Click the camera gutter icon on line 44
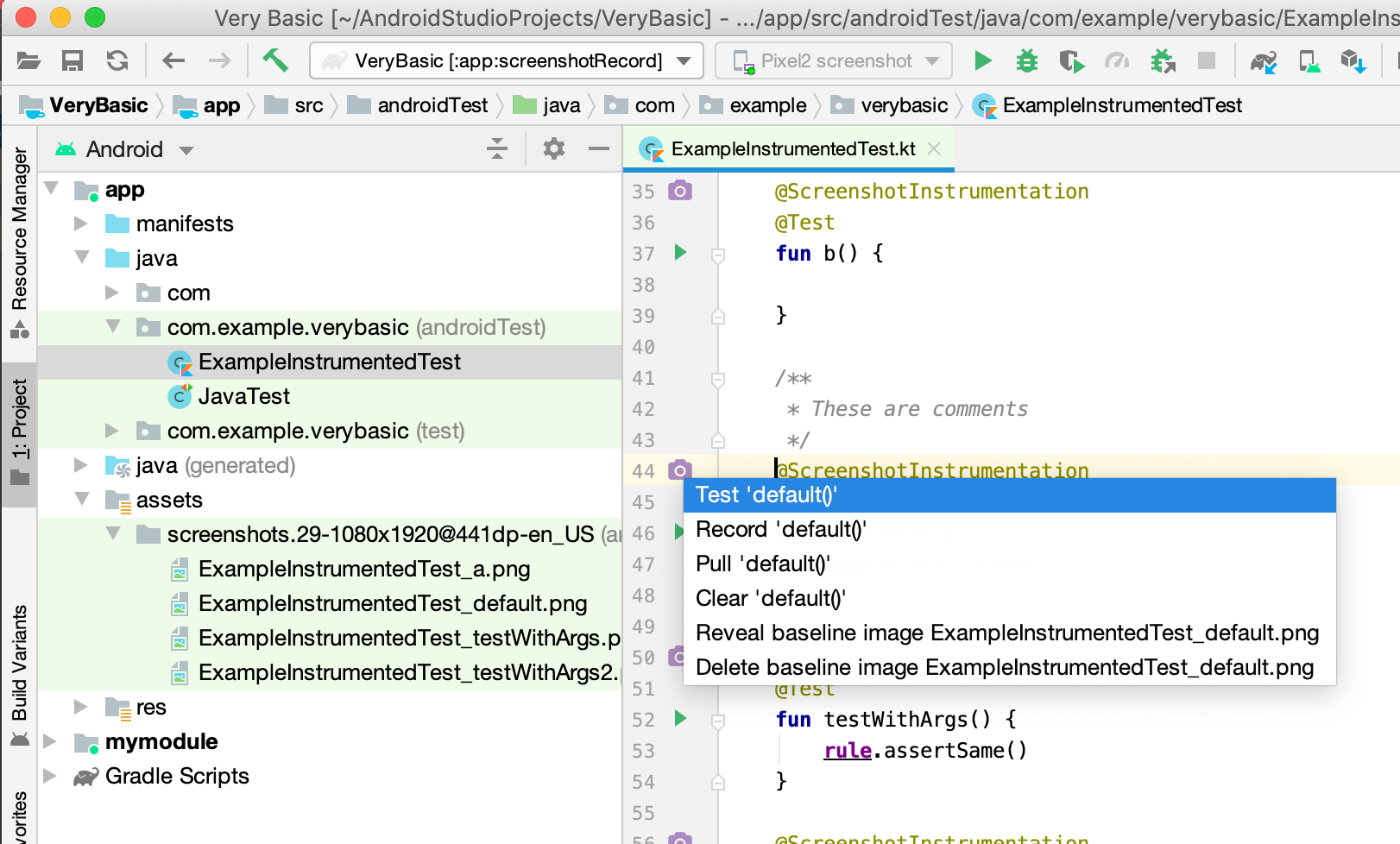Screen dimensions: 1400x844 point(680,469)
